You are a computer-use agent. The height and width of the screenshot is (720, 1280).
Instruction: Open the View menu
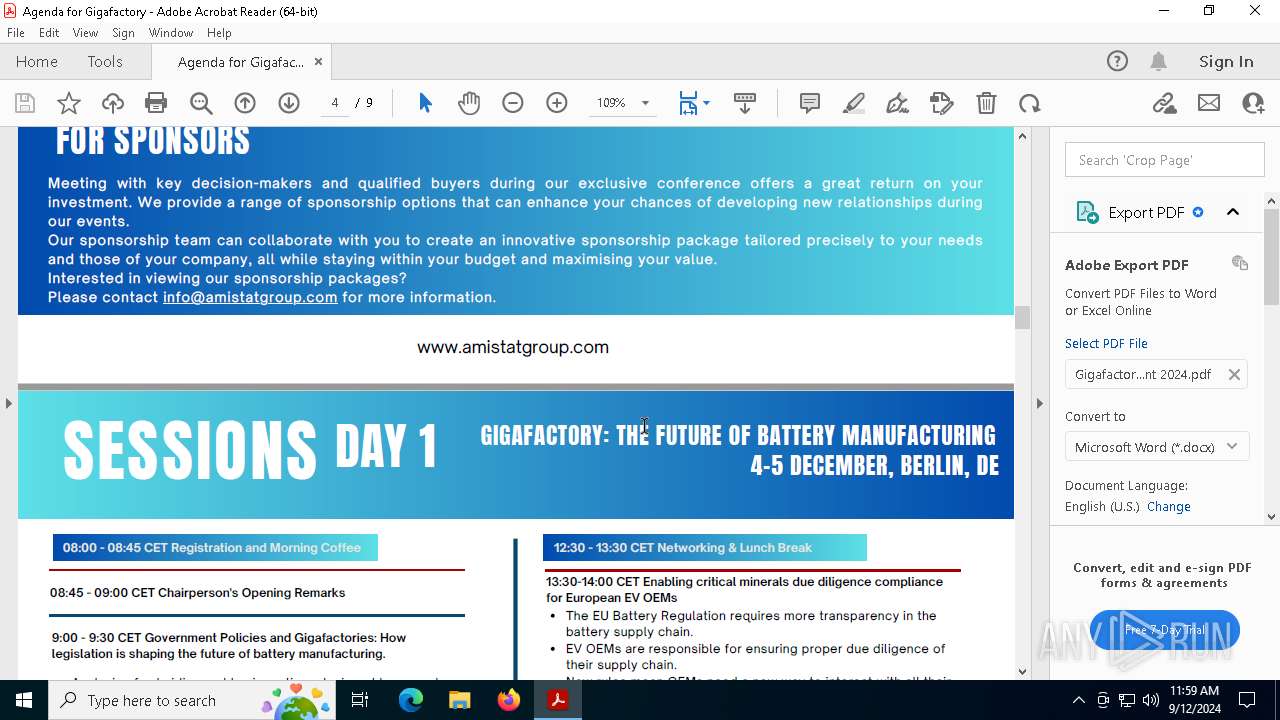point(85,33)
